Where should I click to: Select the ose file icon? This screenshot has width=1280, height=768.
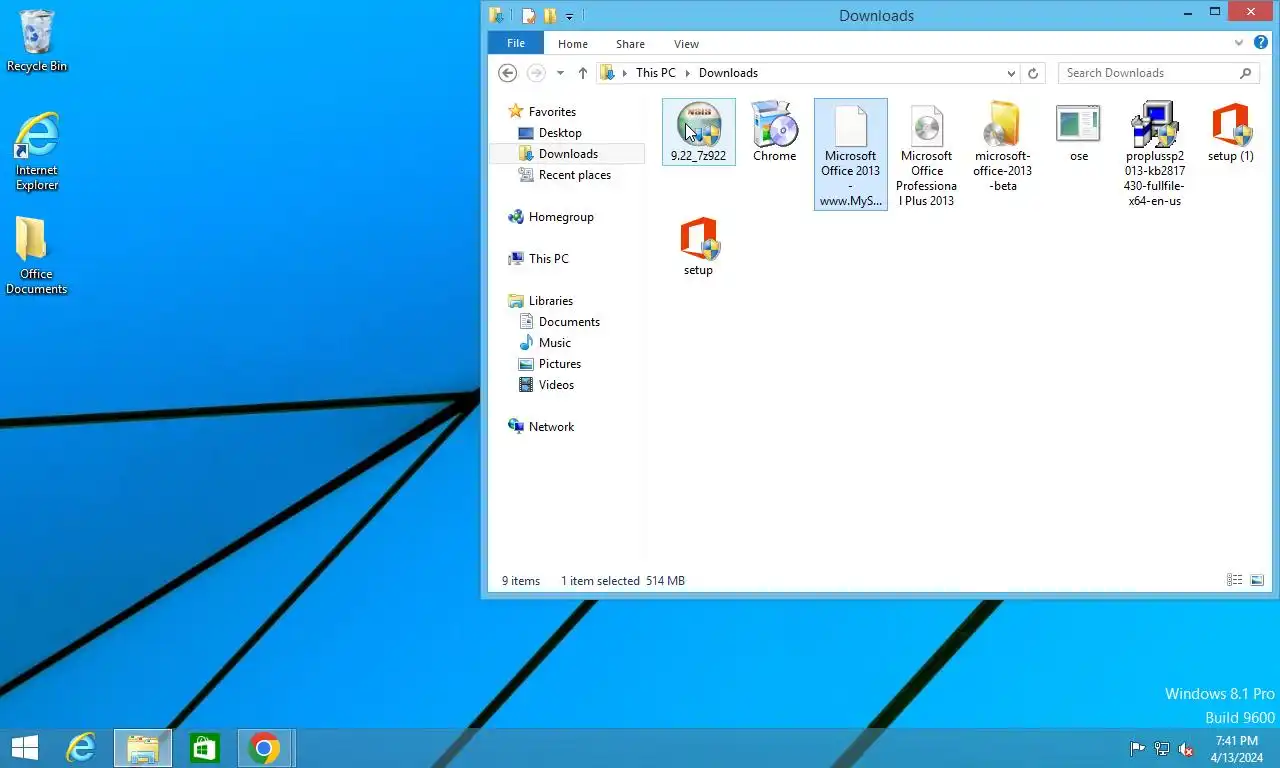tap(1078, 132)
